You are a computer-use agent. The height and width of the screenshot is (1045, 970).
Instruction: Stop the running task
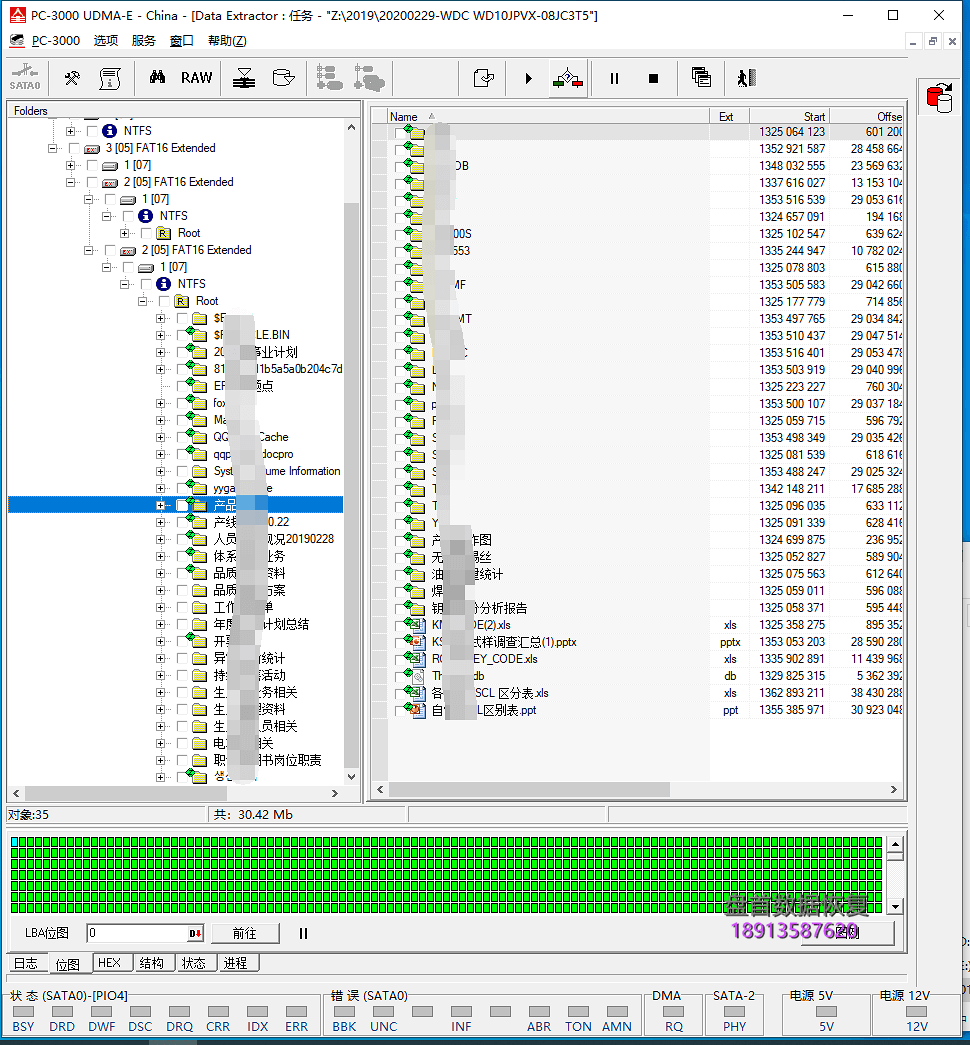pyautogui.click(x=653, y=78)
